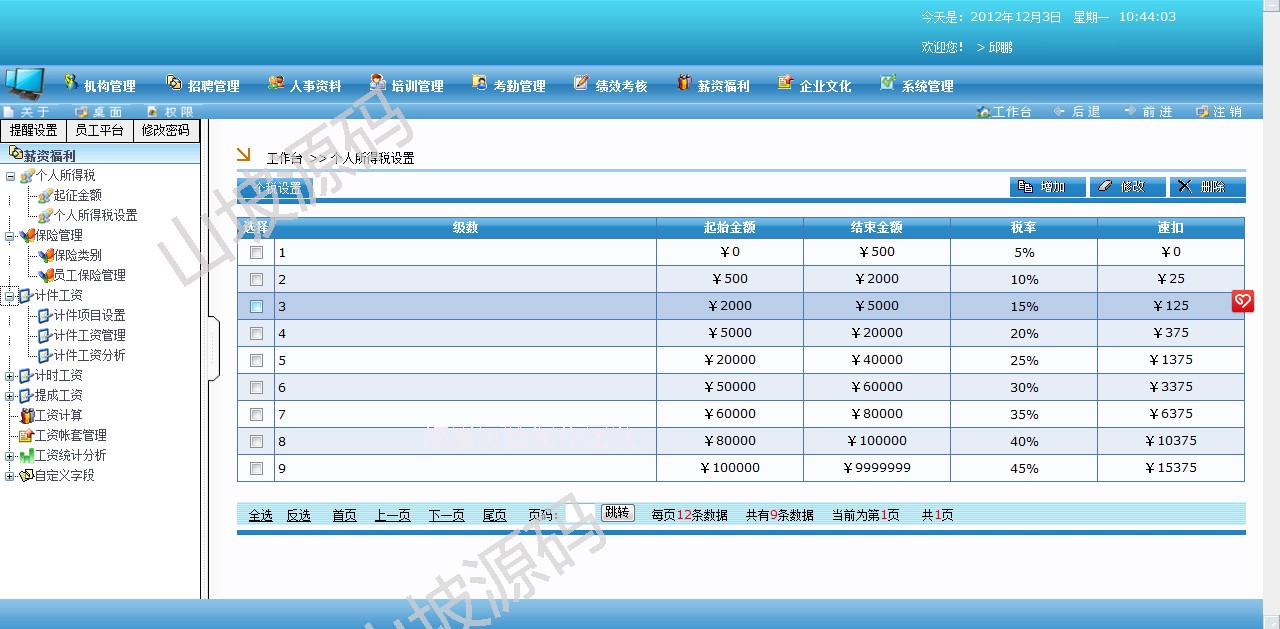Open the 企业文化 module icon
The width and height of the screenshot is (1280, 629).
pos(786,83)
